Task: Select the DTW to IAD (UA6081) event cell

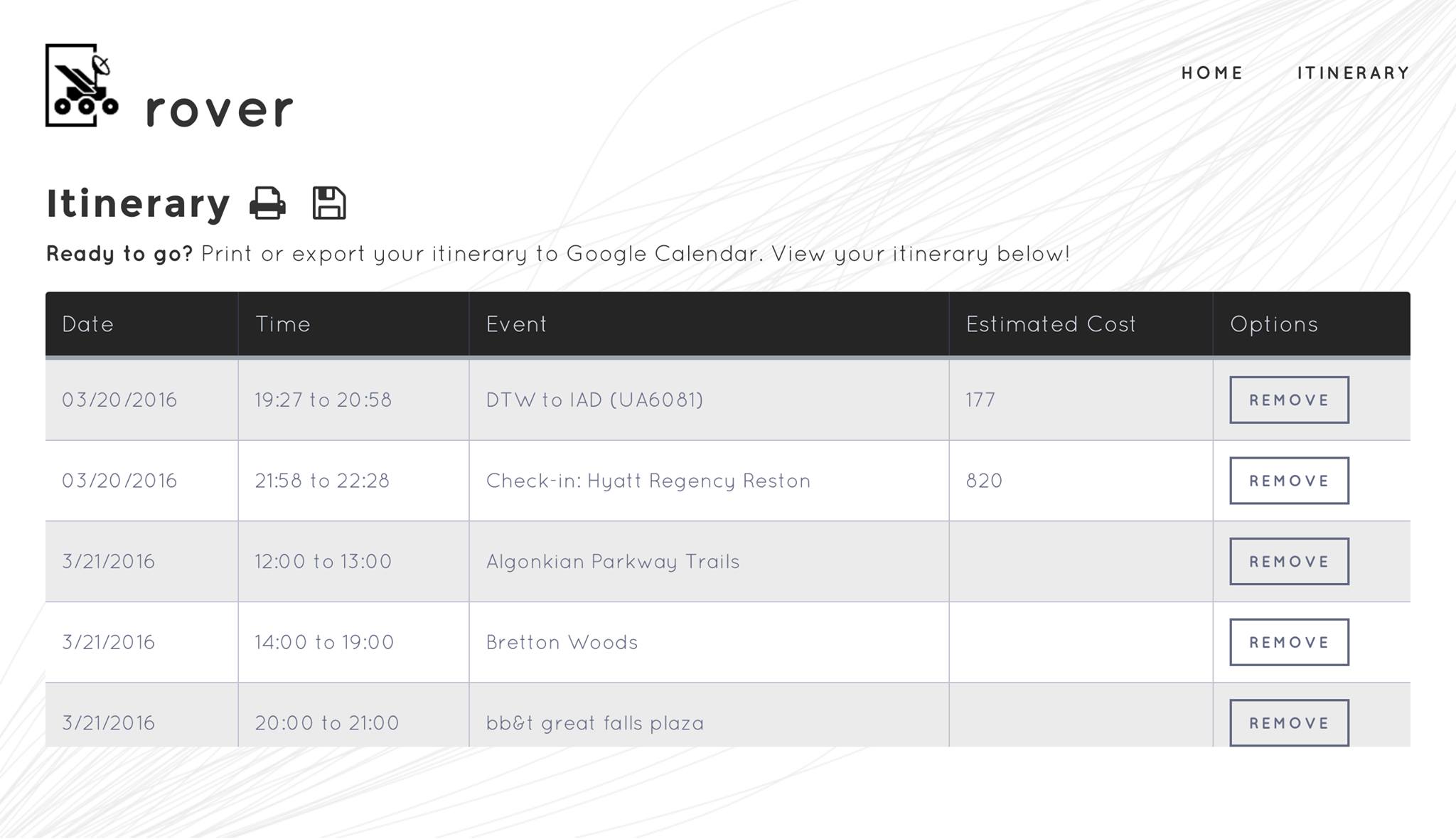Action: tap(709, 400)
